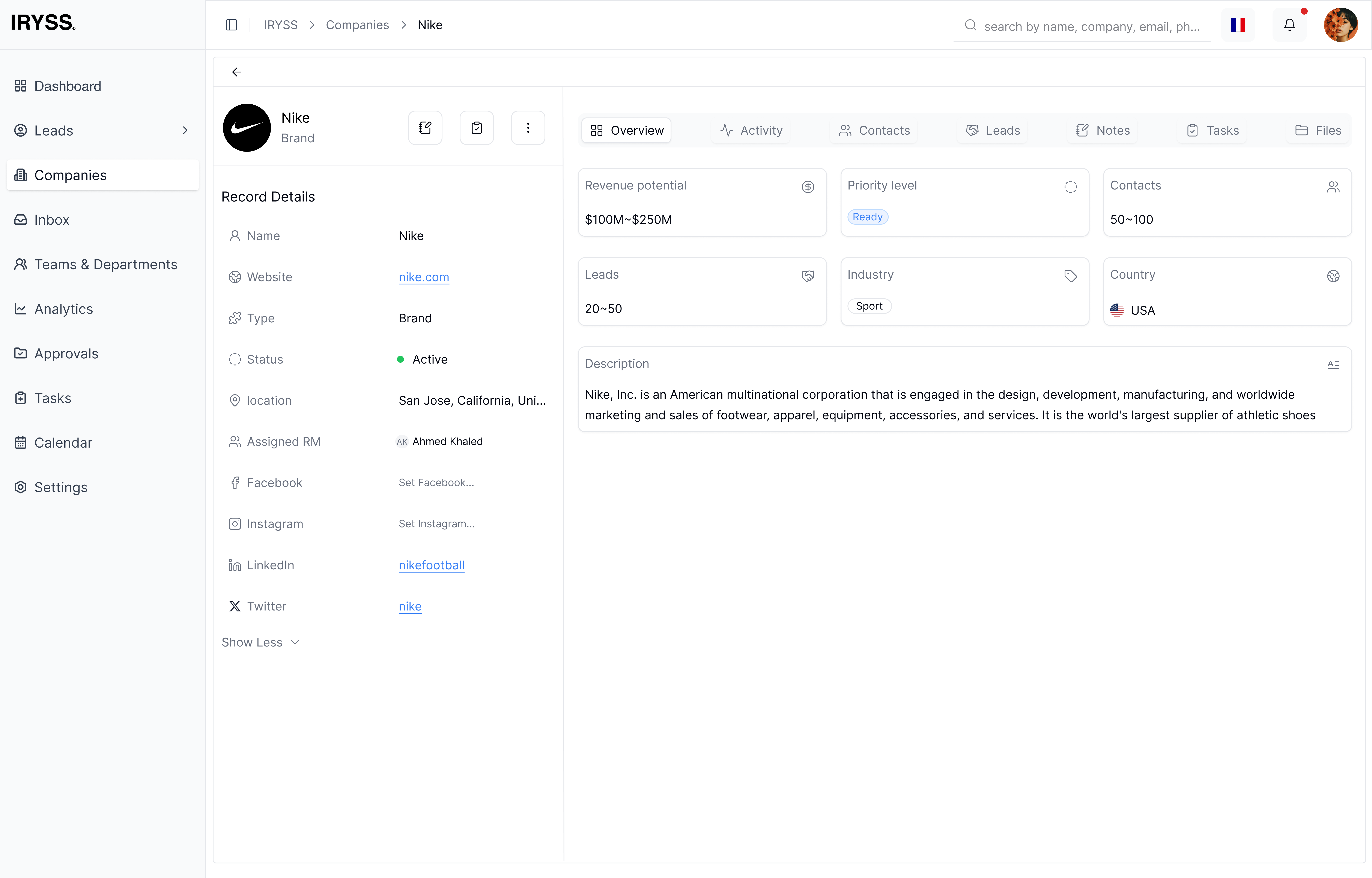Screen dimensions: 1372x878
Task: Click the $100M~$250M revenue value
Action: (628, 219)
